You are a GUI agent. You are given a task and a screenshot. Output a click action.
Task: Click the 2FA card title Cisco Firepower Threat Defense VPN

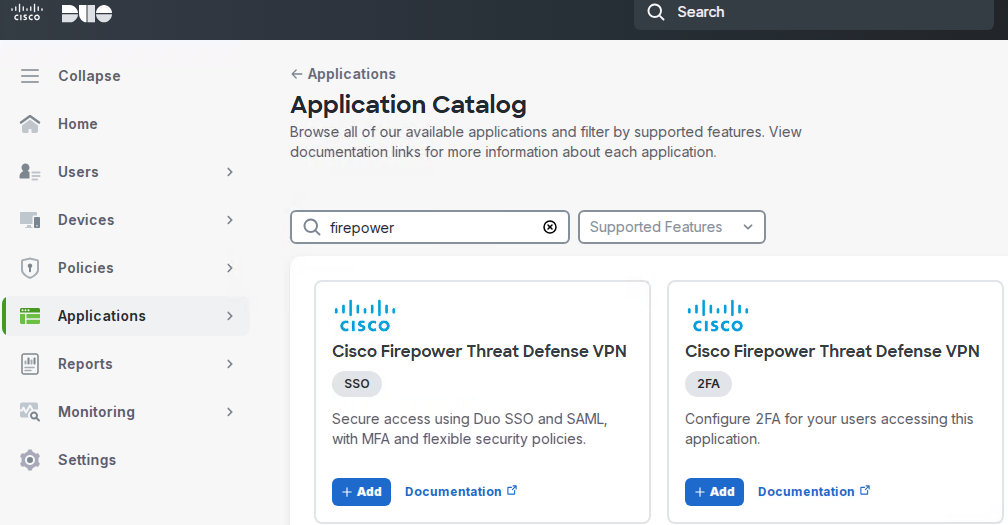tap(832, 351)
